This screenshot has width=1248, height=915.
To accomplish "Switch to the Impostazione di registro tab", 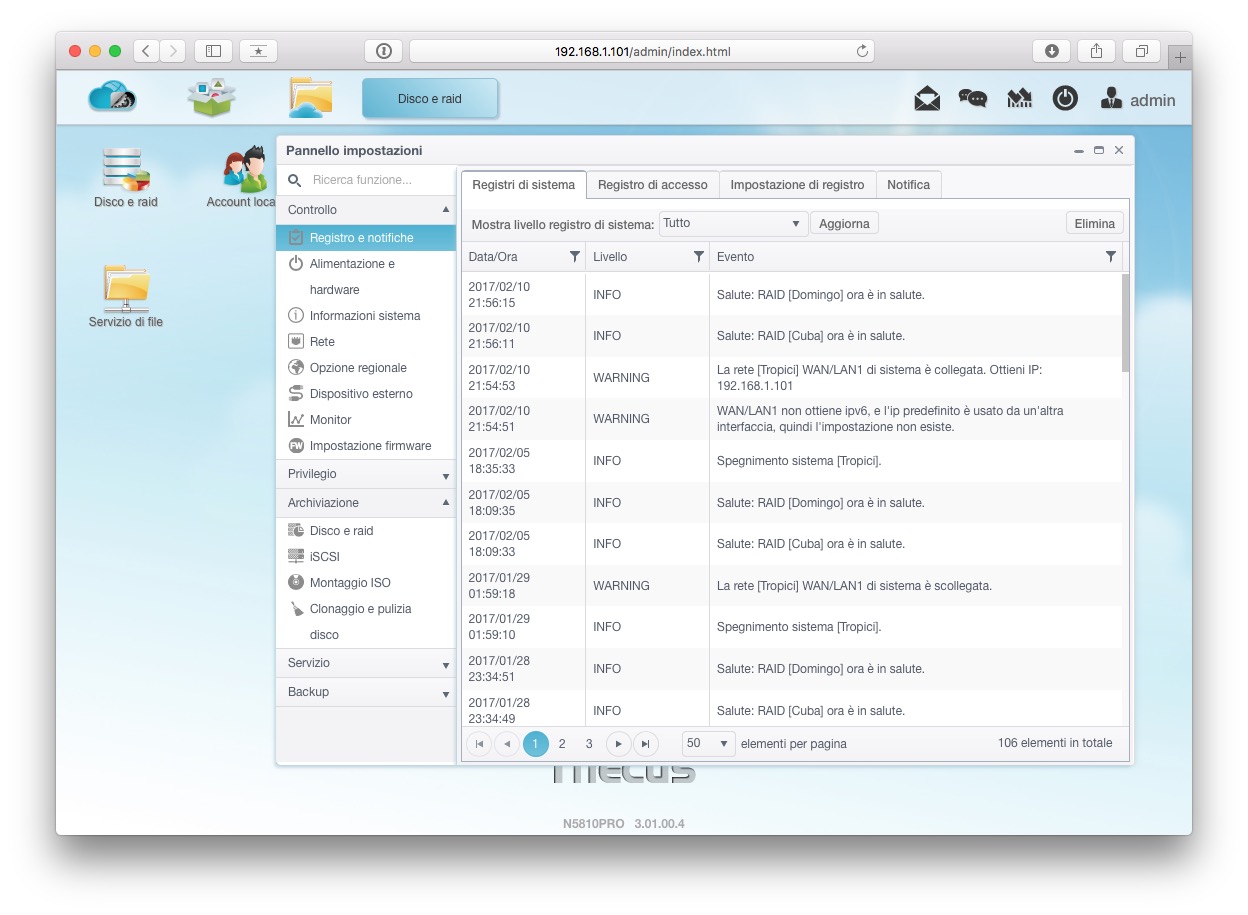I will (797, 185).
